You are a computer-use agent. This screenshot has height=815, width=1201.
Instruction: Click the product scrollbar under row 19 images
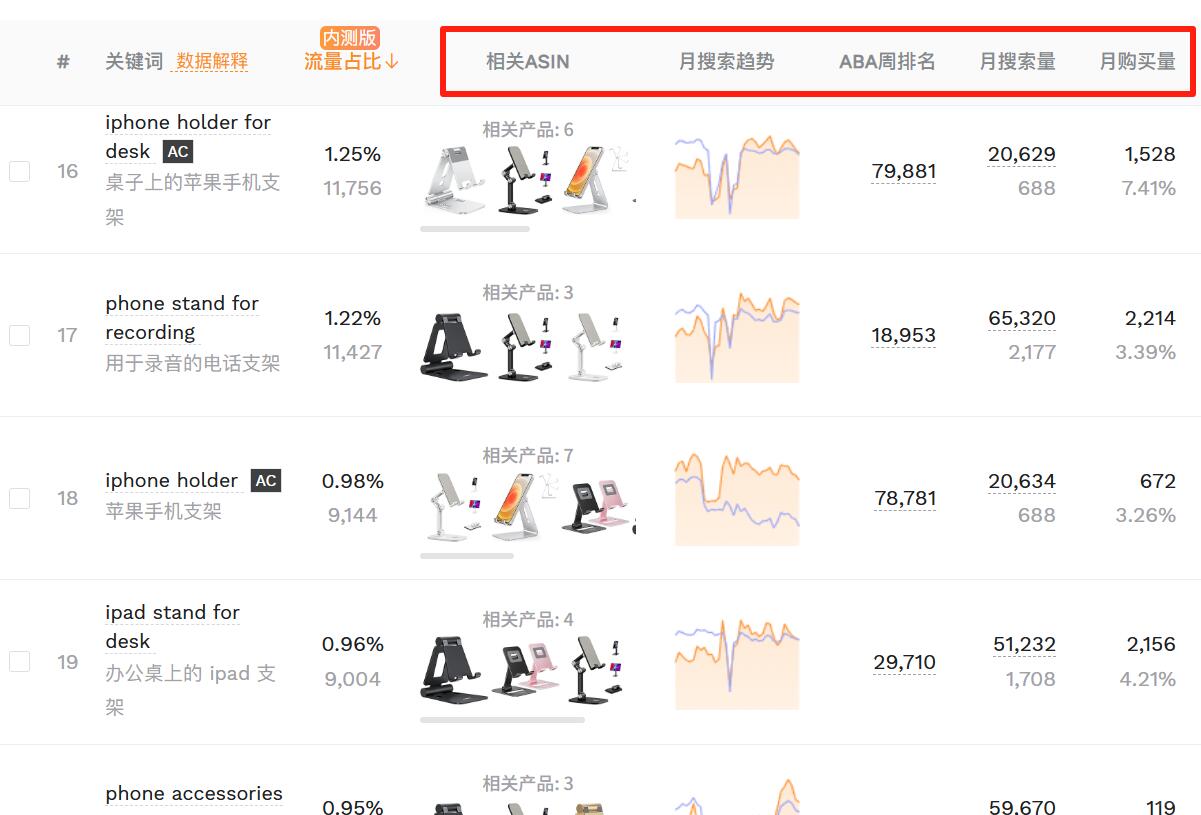502,719
